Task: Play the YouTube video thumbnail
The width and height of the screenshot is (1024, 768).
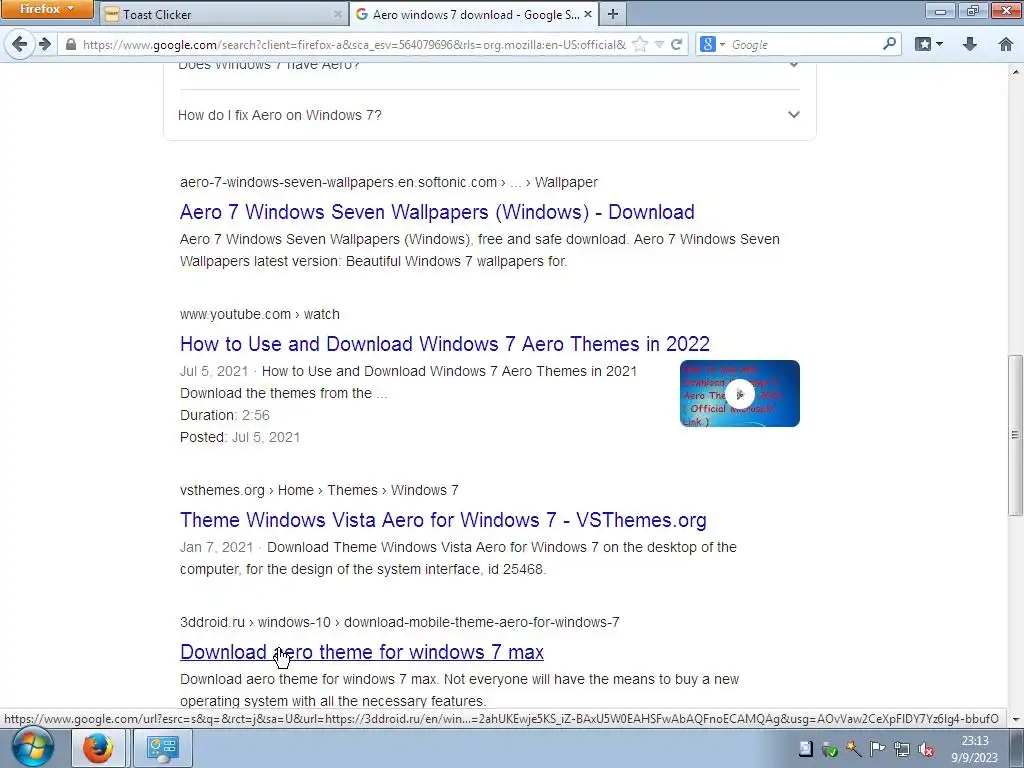Action: (739, 393)
